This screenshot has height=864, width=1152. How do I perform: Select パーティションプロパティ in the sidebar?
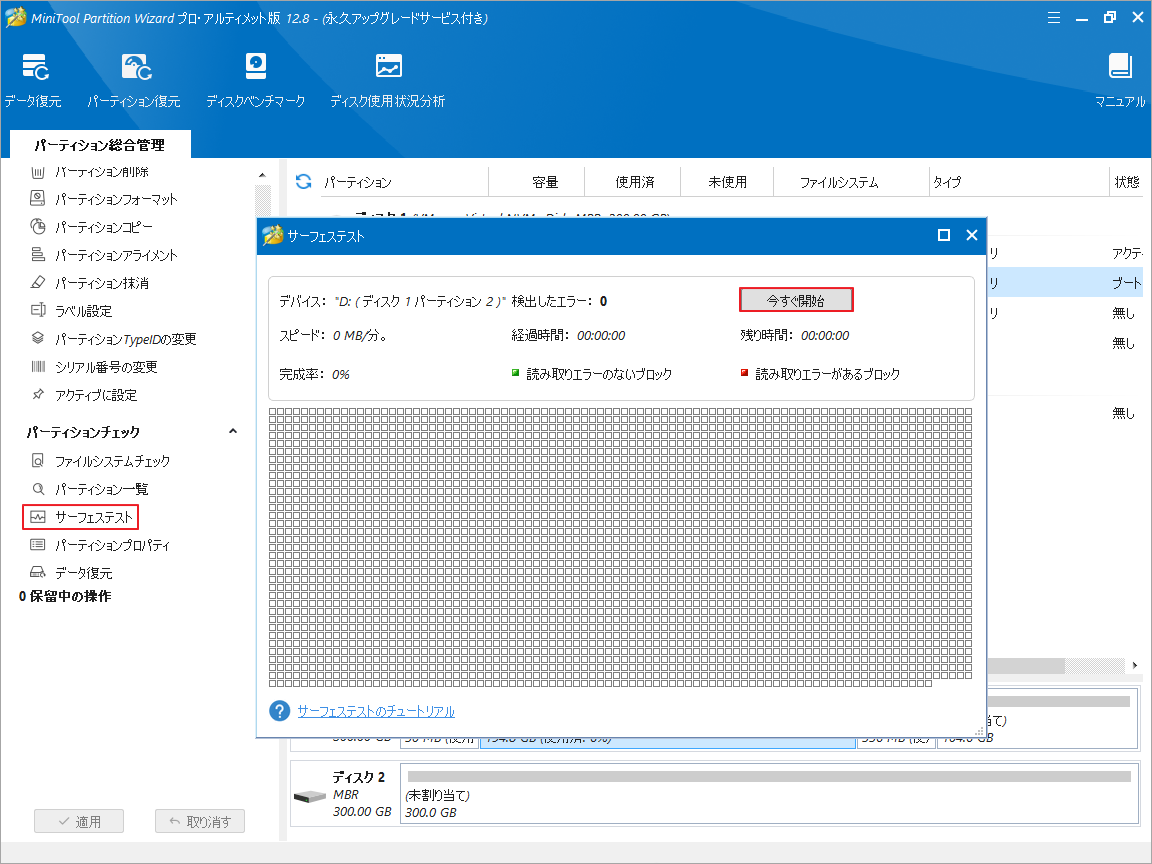point(112,545)
